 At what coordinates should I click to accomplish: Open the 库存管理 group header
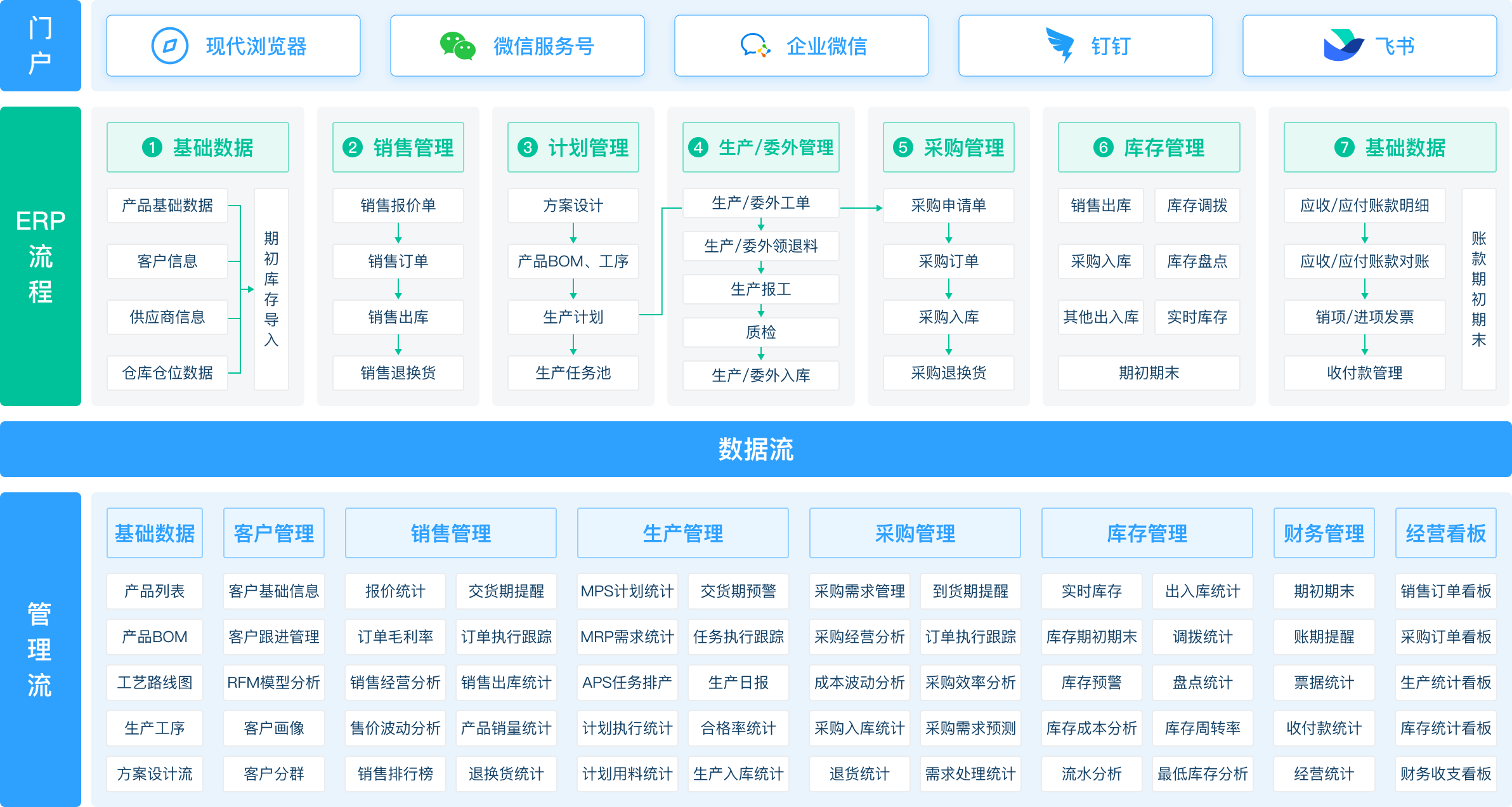(1147, 533)
